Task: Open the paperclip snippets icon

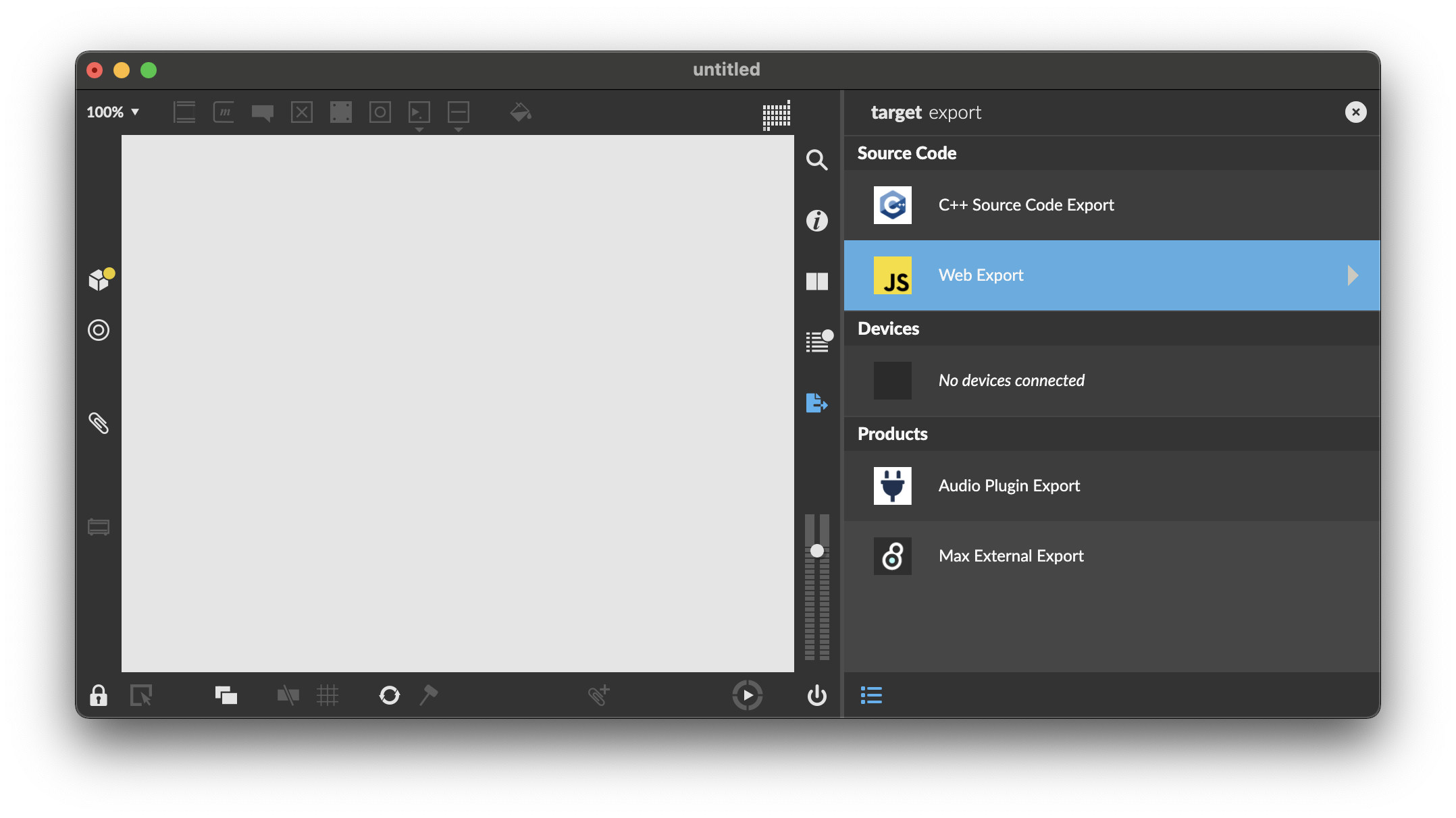Action: (99, 423)
